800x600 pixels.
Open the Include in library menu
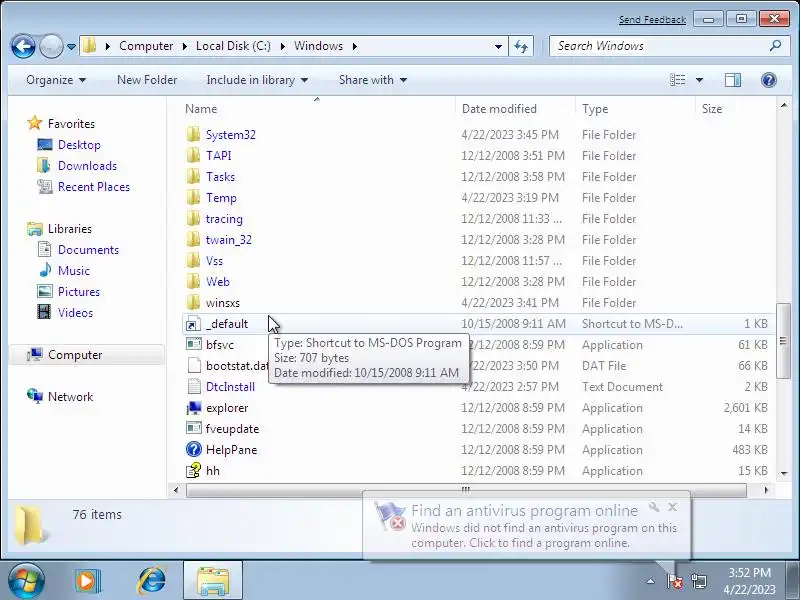[x=257, y=80]
